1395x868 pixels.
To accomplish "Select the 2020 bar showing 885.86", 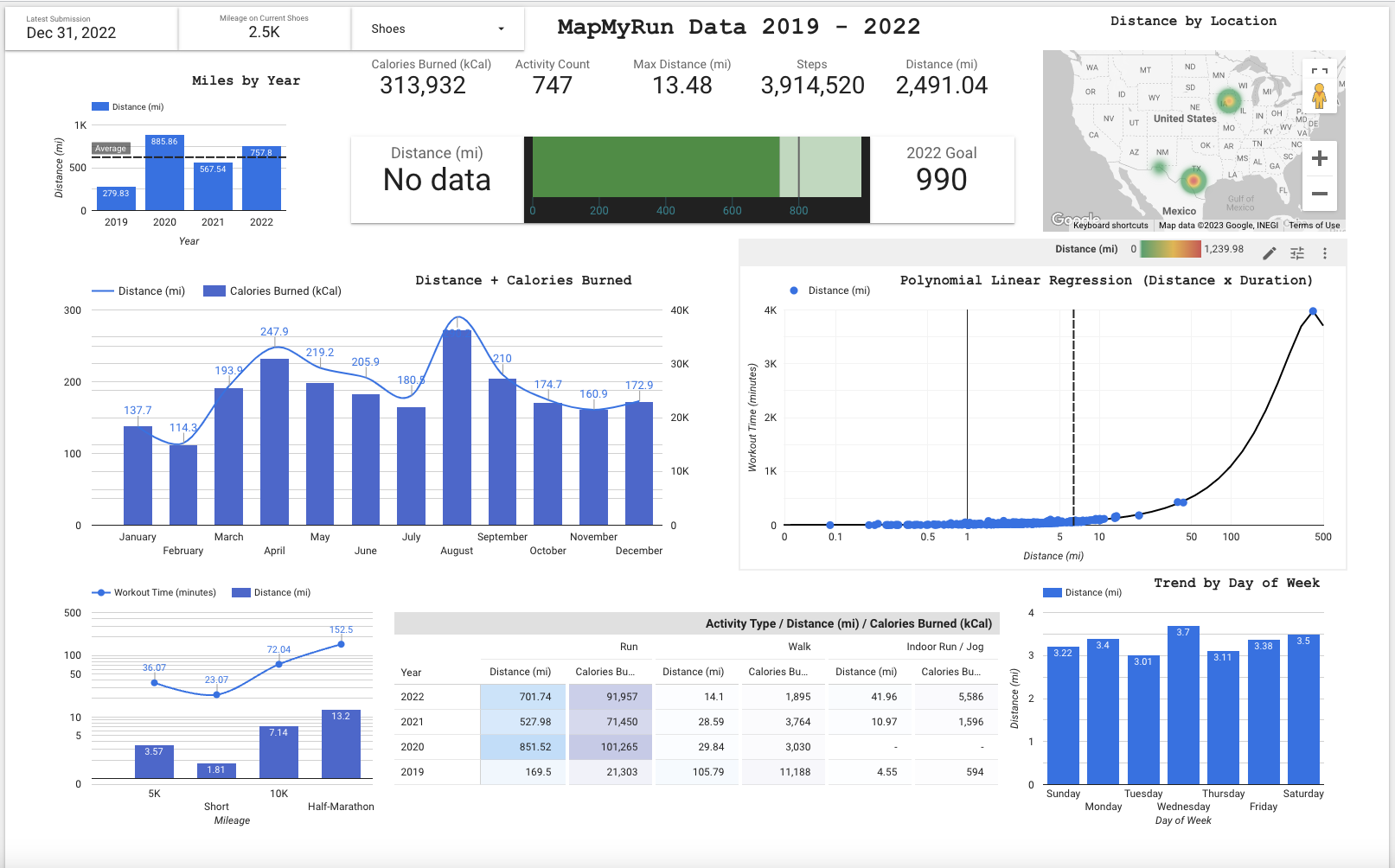I will [164, 173].
